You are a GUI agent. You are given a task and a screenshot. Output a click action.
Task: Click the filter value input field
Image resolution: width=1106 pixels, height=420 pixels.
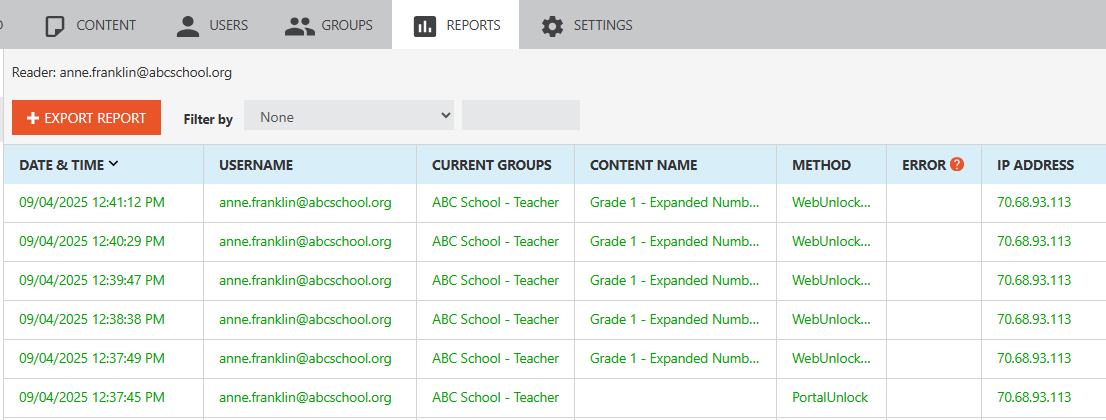[x=521, y=116]
